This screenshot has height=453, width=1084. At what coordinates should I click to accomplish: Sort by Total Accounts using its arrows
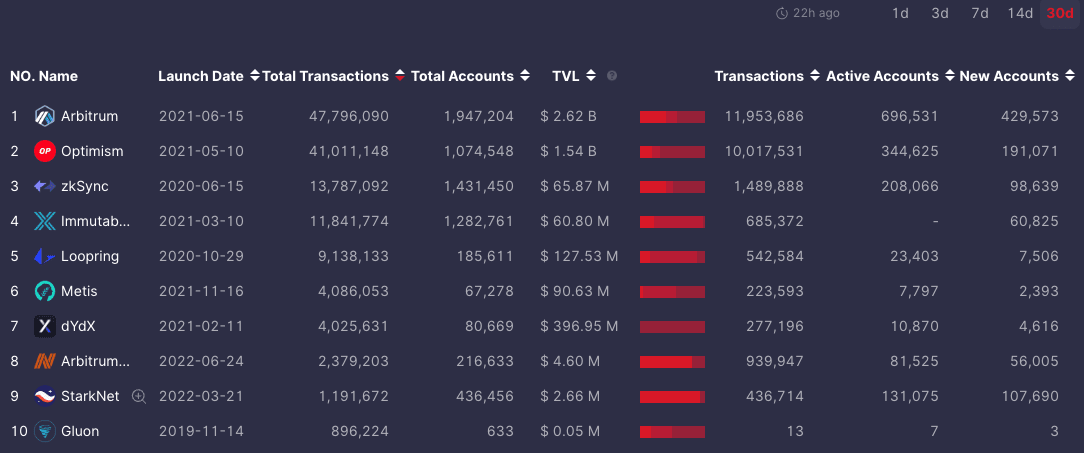point(525,76)
